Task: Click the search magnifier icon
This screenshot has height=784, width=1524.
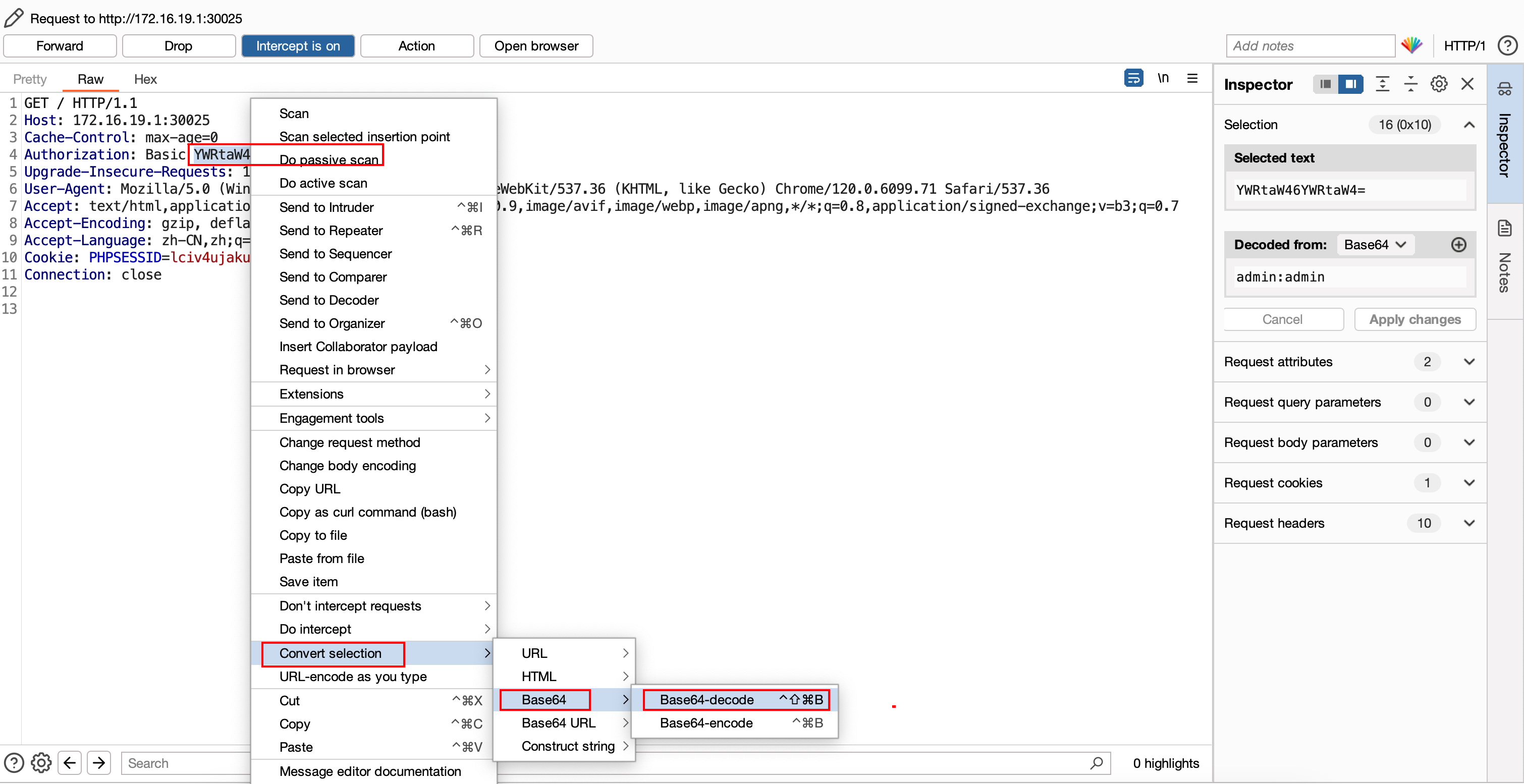Action: pos(1096,763)
